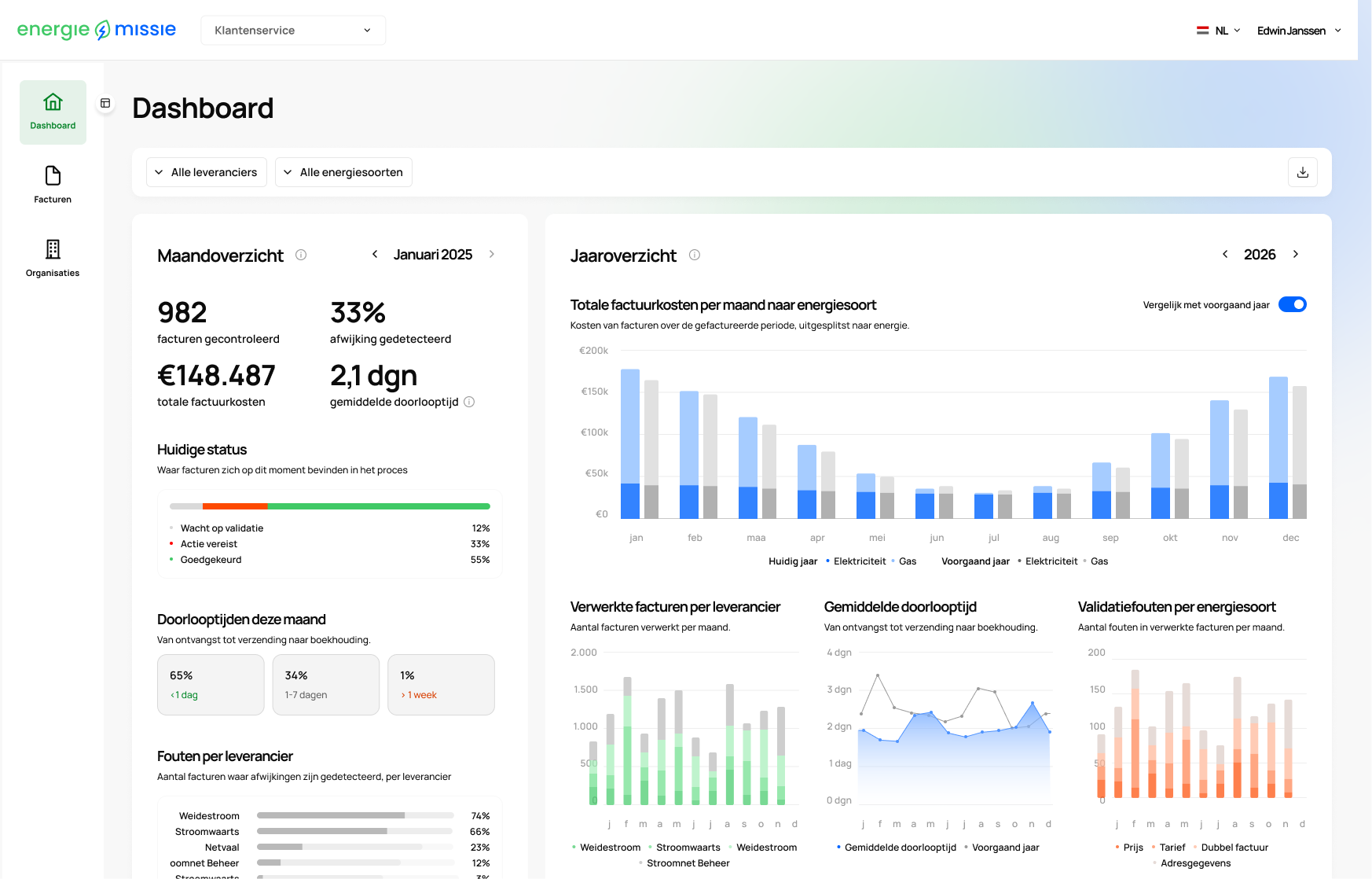Click Validatiefouten per energiesoort chart title
The image size is (1372, 879).
point(1176,607)
